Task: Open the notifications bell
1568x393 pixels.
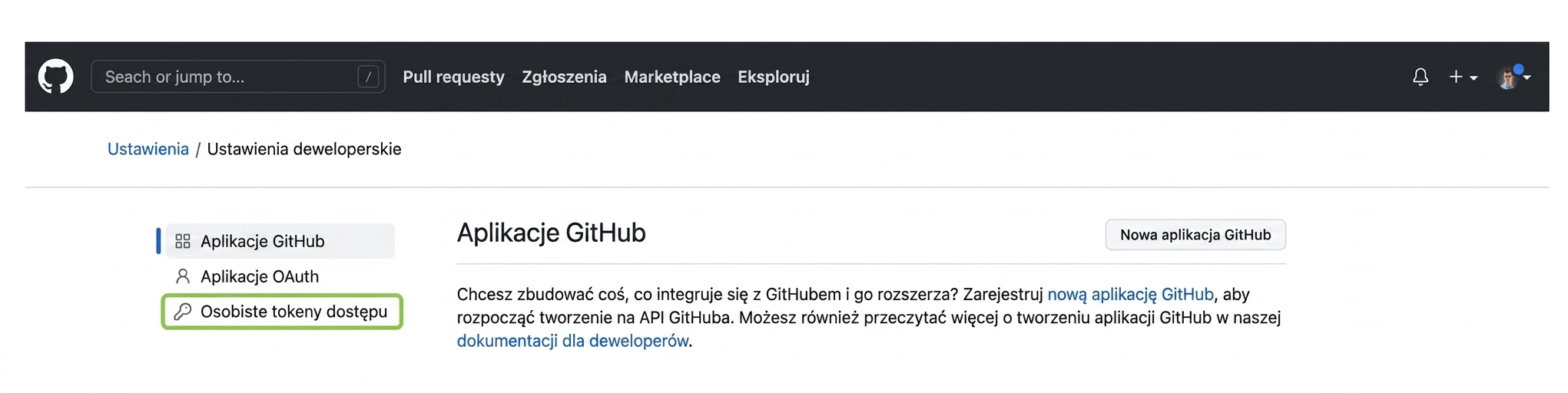Action: [1420, 77]
